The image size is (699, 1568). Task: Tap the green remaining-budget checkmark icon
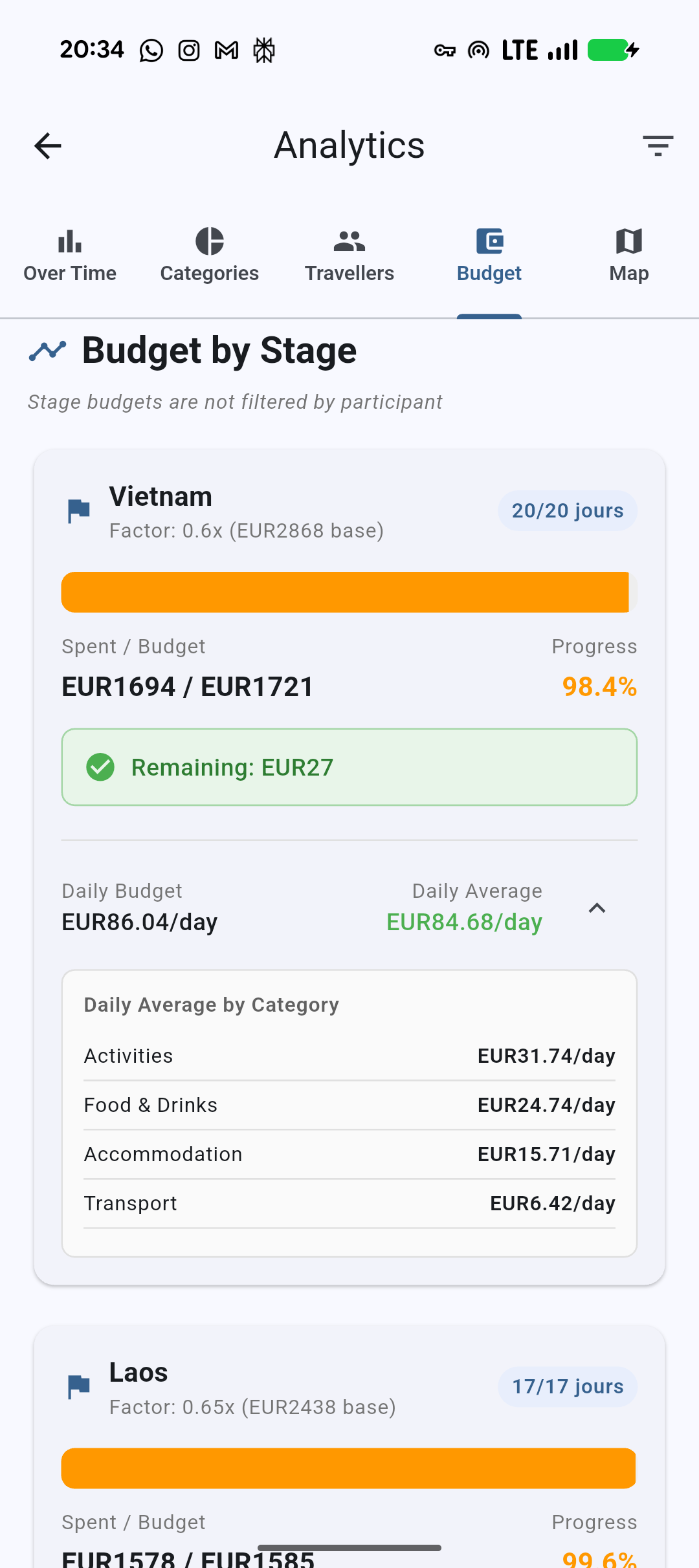click(x=100, y=767)
